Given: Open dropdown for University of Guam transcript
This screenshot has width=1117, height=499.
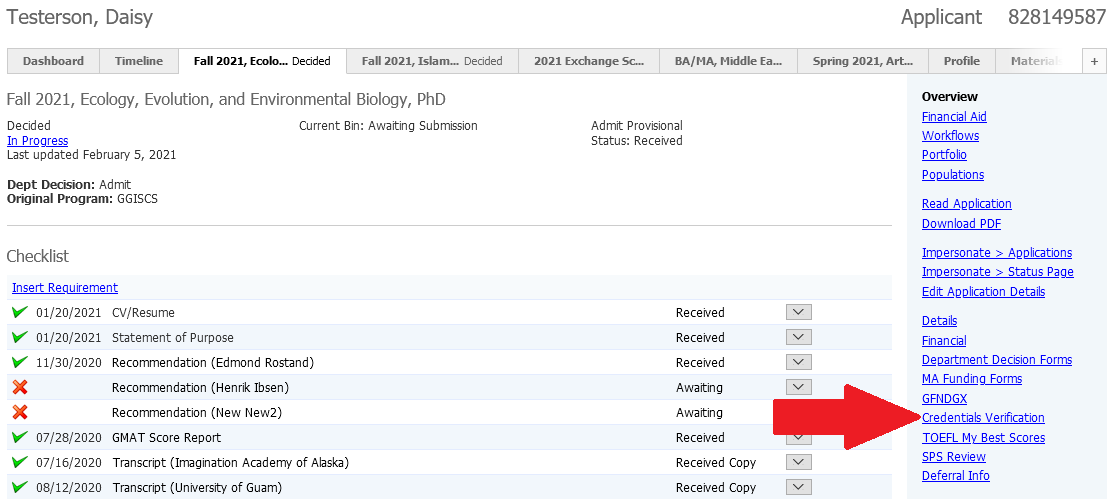Looking at the screenshot, I should (799, 488).
